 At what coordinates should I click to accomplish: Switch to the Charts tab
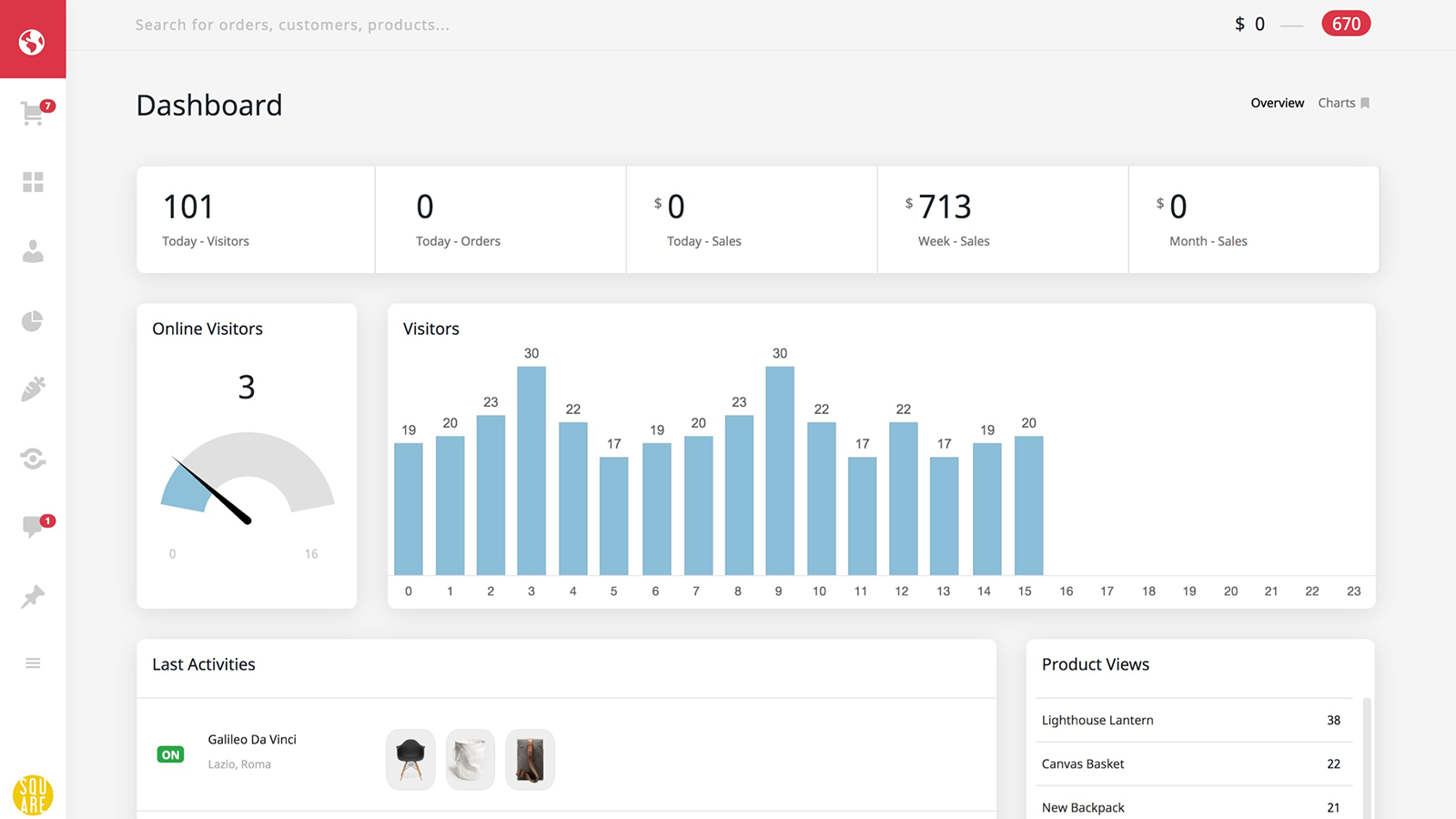1336,103
